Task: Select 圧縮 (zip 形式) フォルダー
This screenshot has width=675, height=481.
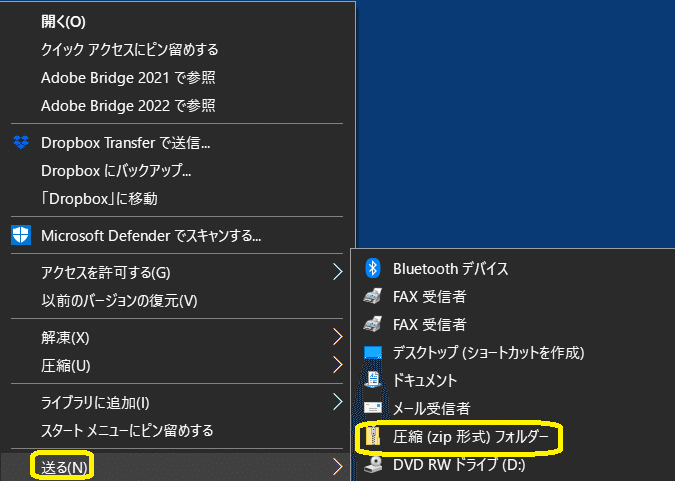Action: (471, 436)
